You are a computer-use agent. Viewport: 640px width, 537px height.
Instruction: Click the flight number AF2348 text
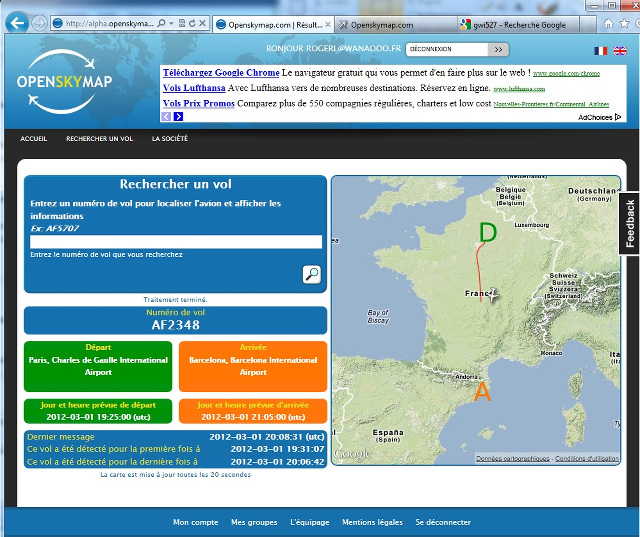176,325
